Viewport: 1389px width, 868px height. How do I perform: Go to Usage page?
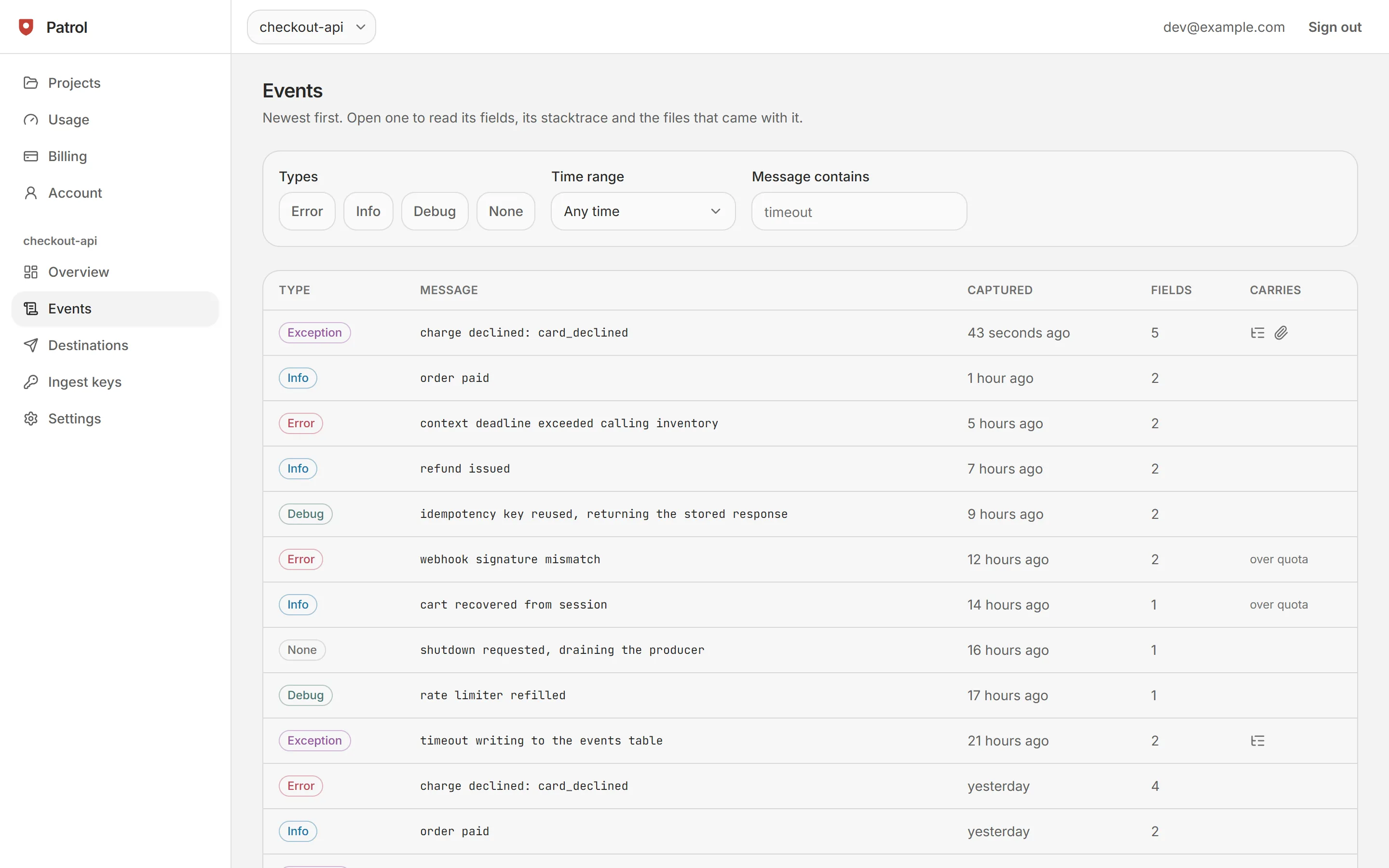tap(115, 120)
